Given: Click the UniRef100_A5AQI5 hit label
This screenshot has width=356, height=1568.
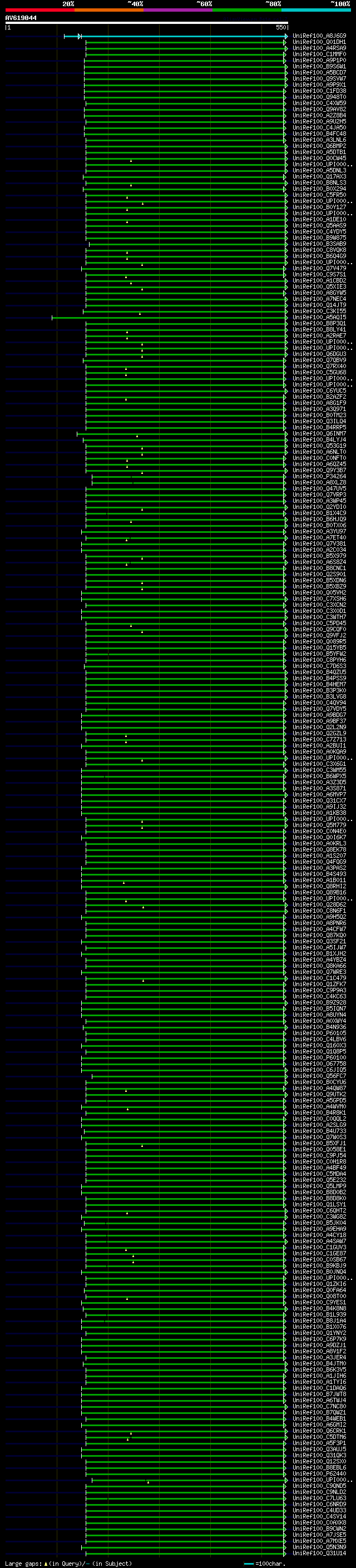Looking at the screenshot, I should tap(319, 317).
